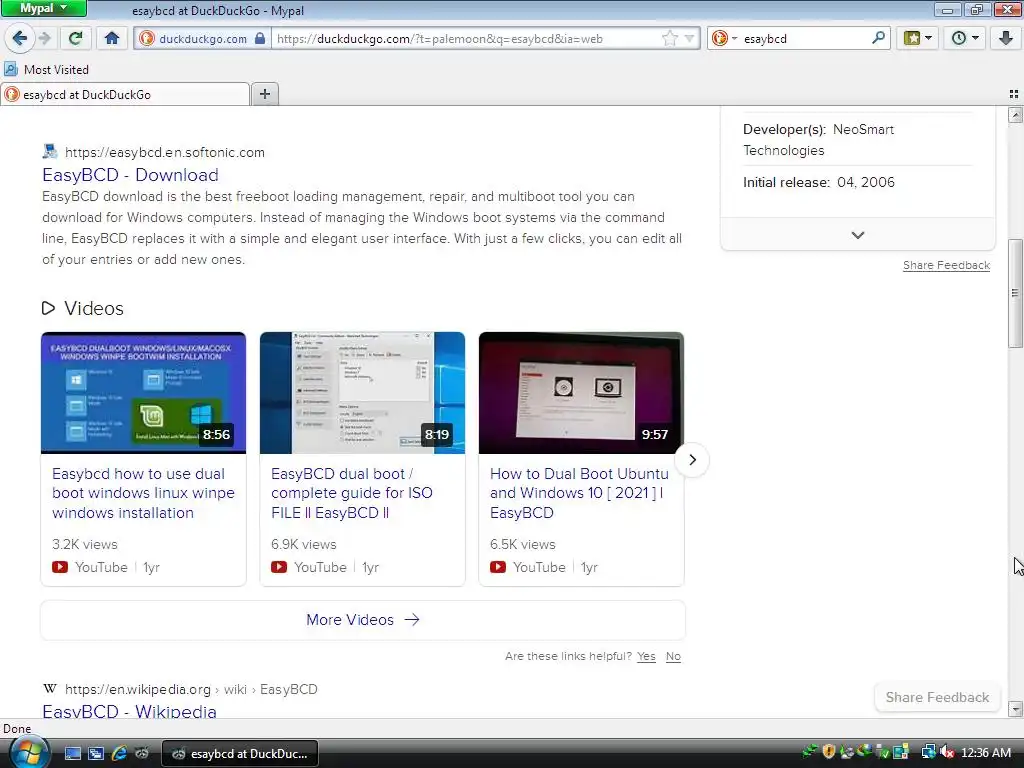
Task: Go back to the previous page
Action: click(x=19, y=39)
